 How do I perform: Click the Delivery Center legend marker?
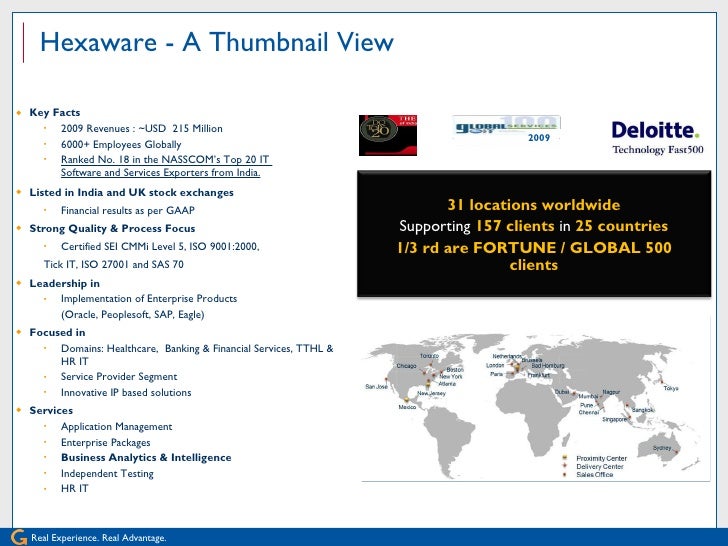[565, 466]
